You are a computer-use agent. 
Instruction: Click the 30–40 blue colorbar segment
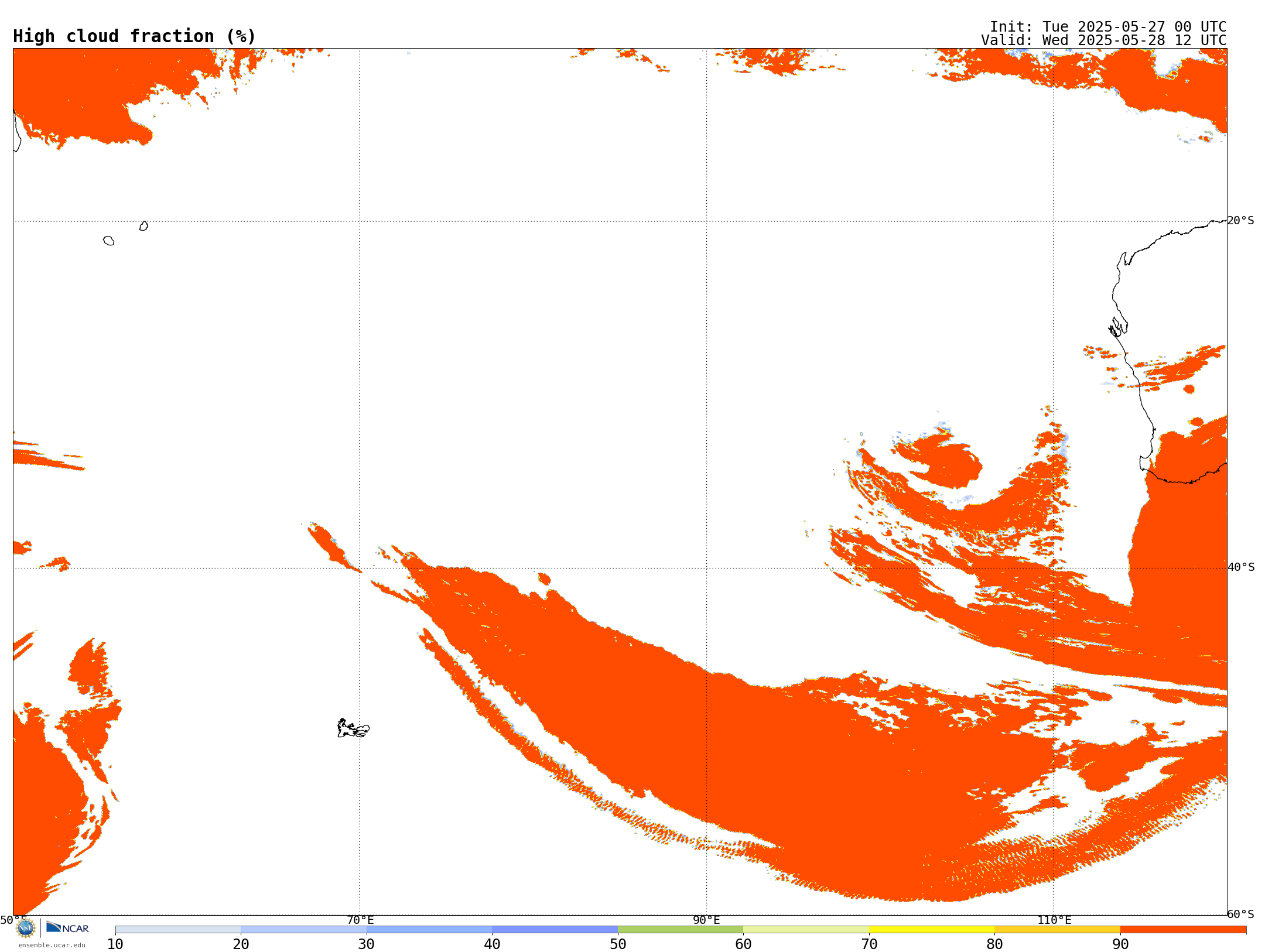click(429, 930)
